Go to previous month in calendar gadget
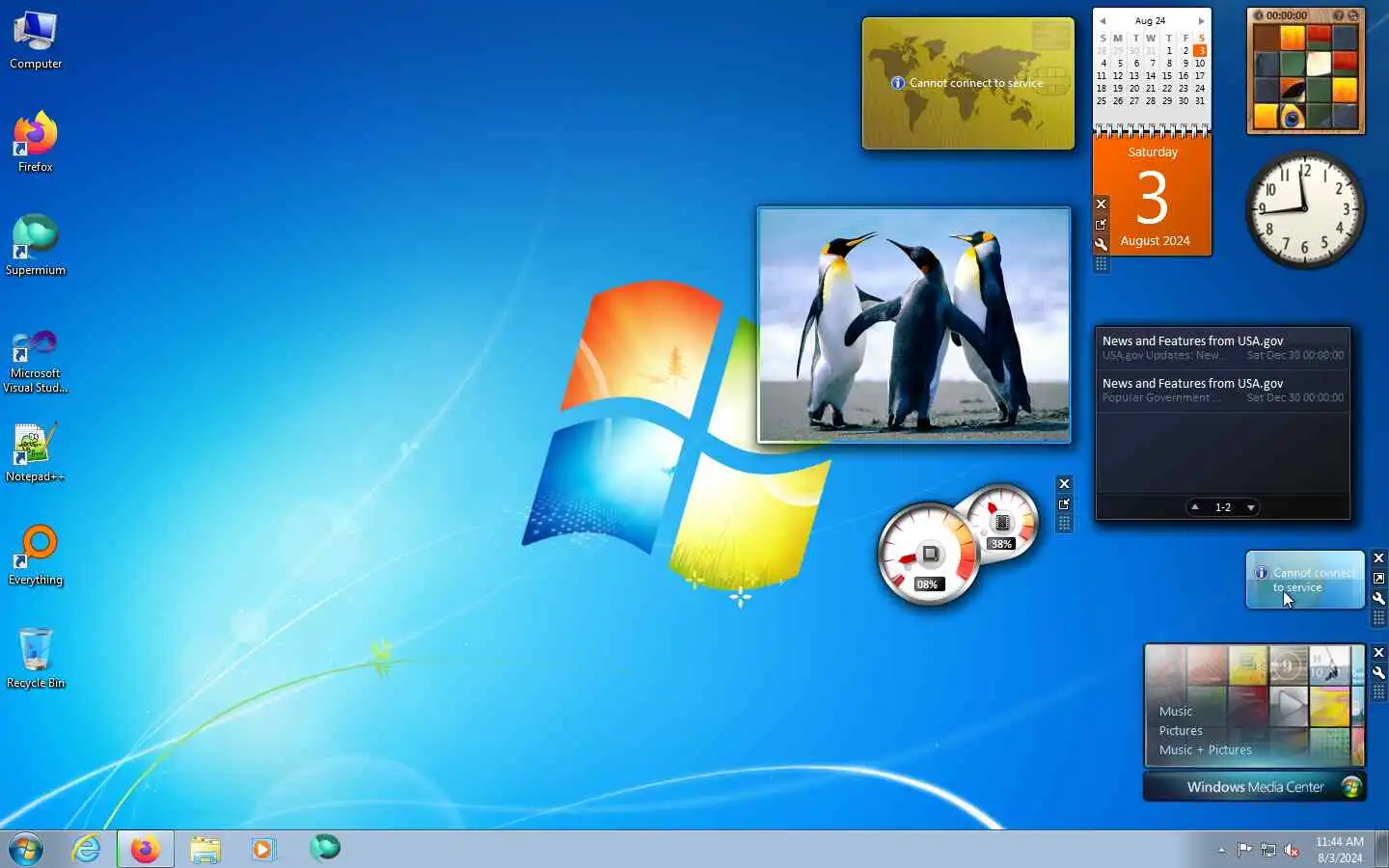 coord(1103,20)
